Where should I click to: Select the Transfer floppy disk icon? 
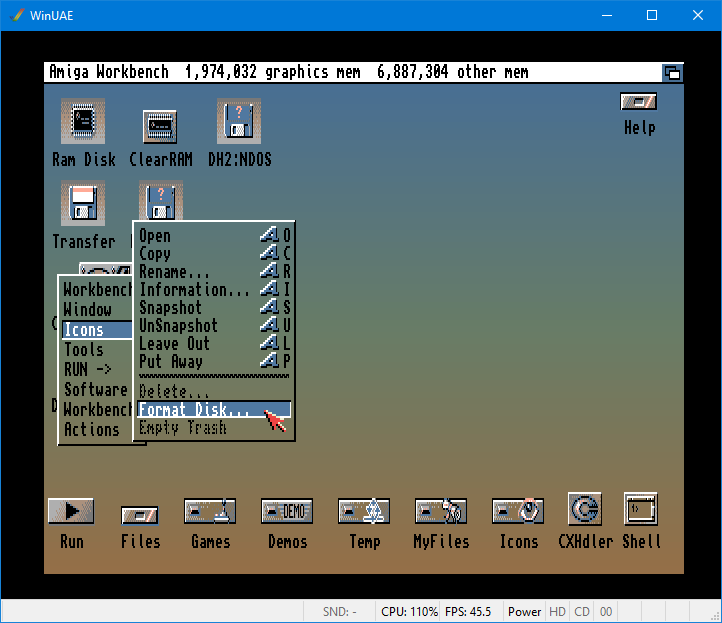83,204
